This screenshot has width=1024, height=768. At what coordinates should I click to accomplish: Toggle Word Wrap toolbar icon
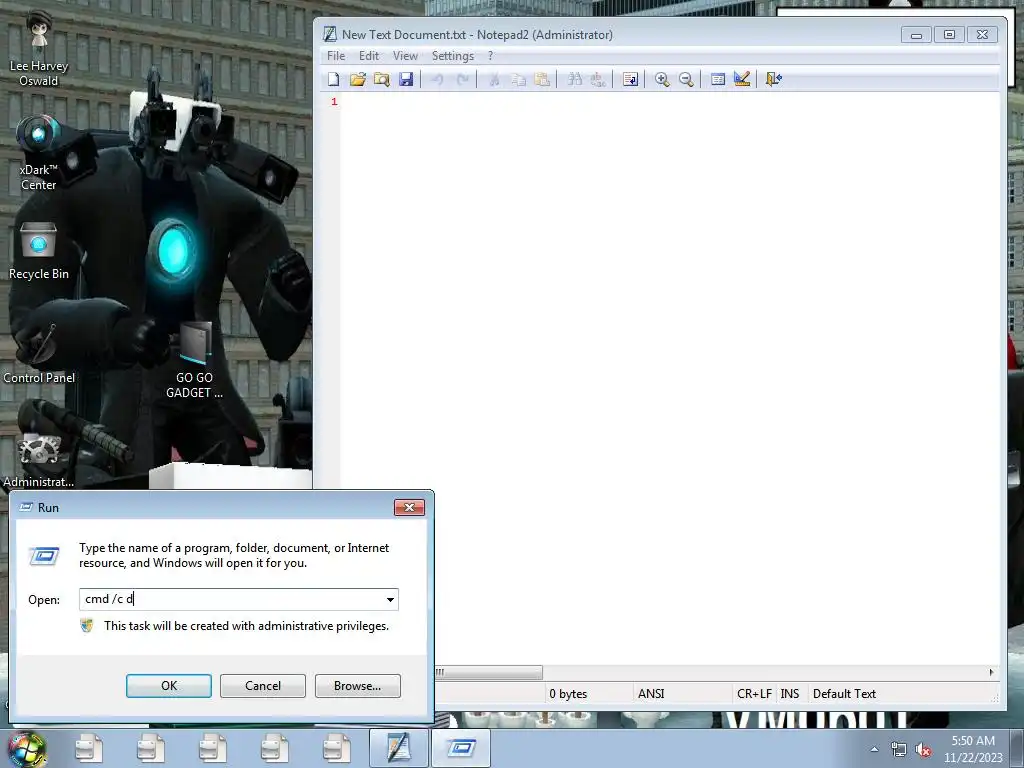click(630, 80)
